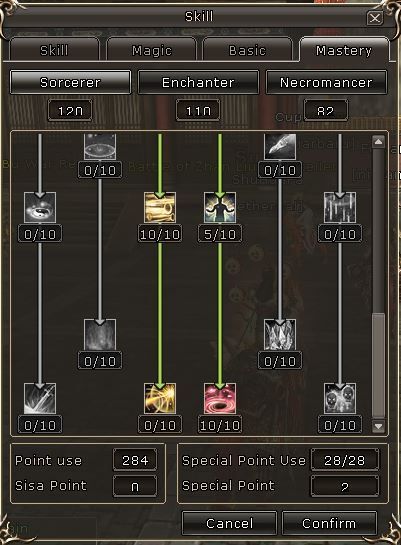
Task: Switch to the Necromancer mastery
Action: pos(326,82)
